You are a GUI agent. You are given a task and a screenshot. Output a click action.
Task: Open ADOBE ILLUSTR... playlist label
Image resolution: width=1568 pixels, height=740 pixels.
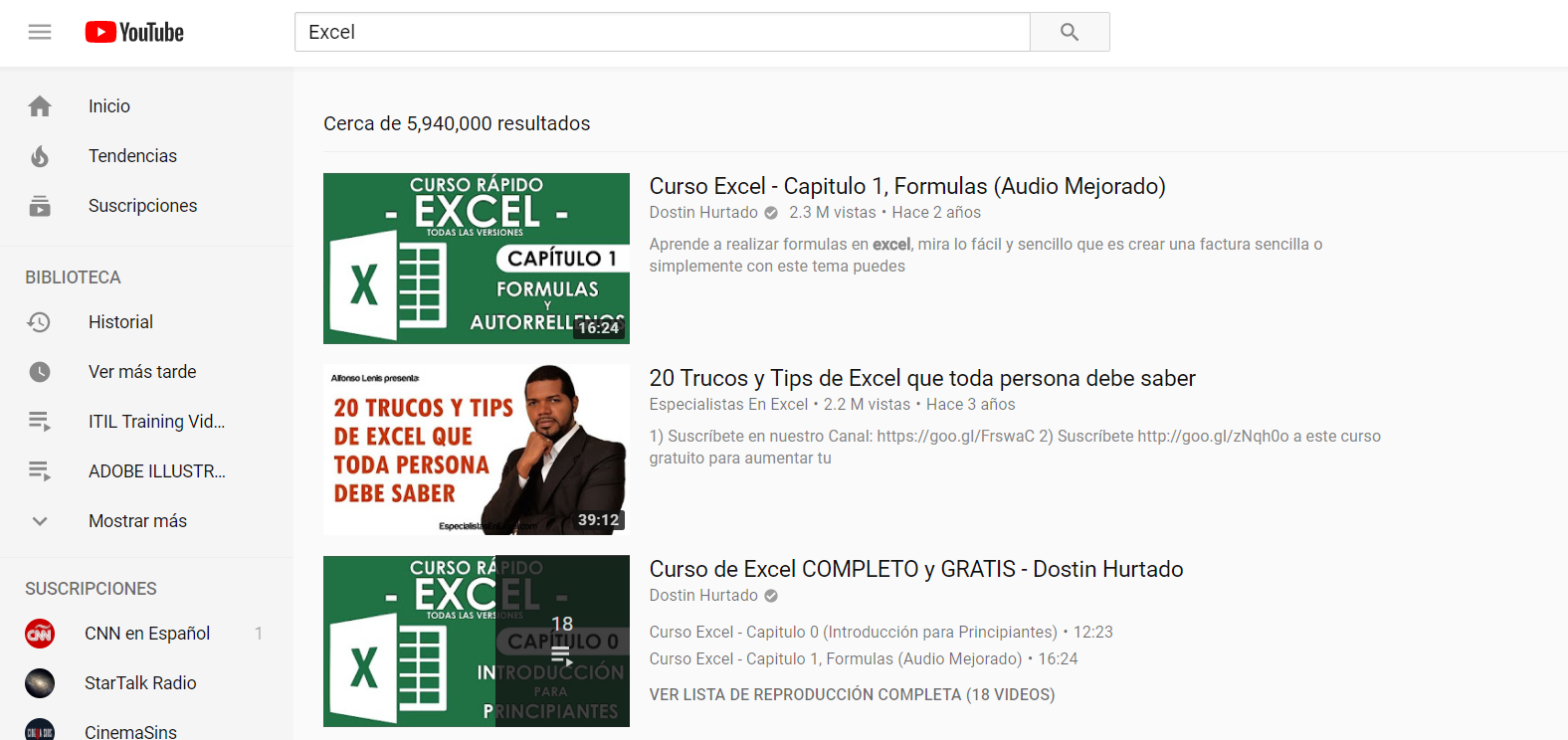[x=157, y=471]
